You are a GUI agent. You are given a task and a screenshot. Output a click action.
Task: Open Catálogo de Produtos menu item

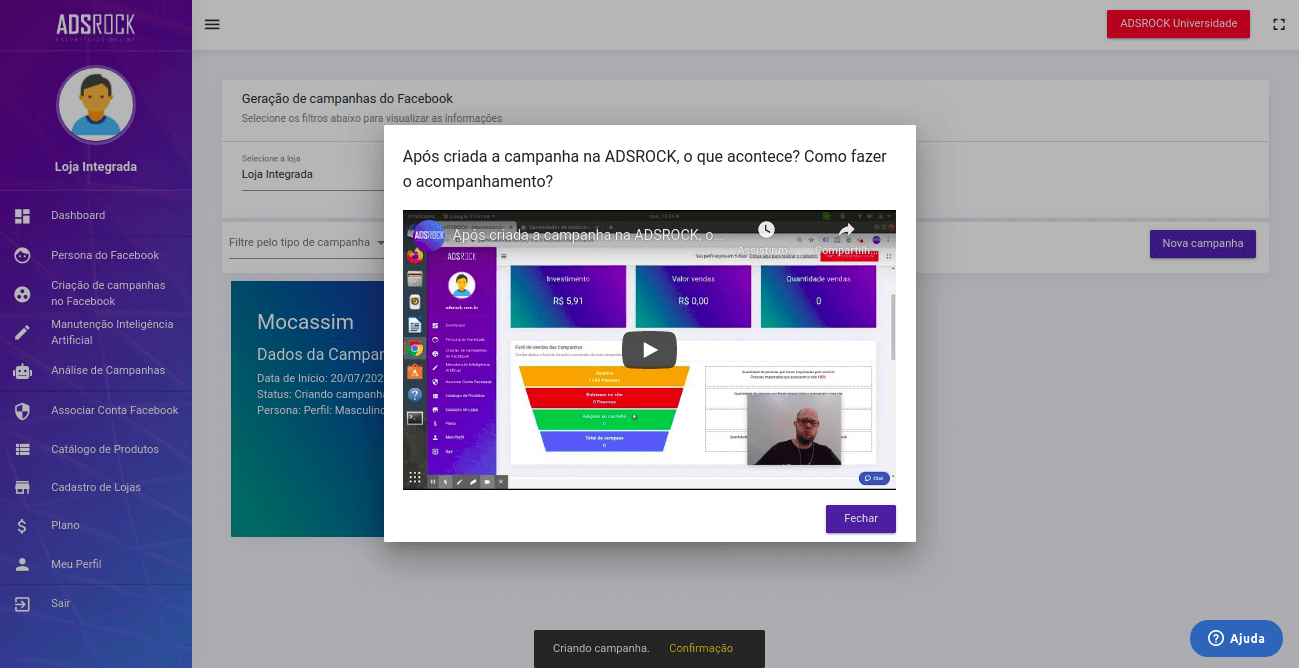(x=104, y=450)
